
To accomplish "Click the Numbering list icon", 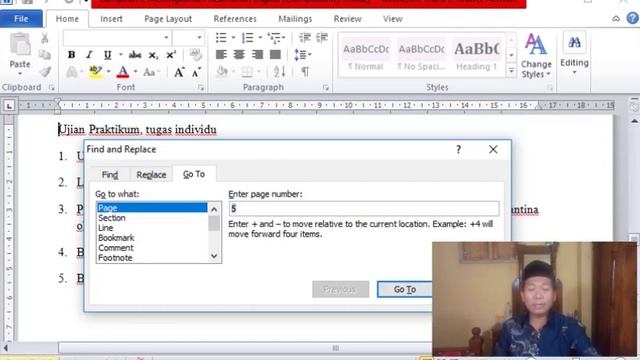I will tap(247, 38).
